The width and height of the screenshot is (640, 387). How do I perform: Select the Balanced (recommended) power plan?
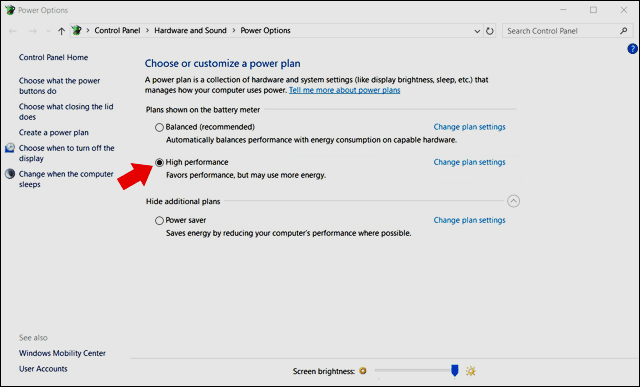pyautogui.click(x=159, y=127)
